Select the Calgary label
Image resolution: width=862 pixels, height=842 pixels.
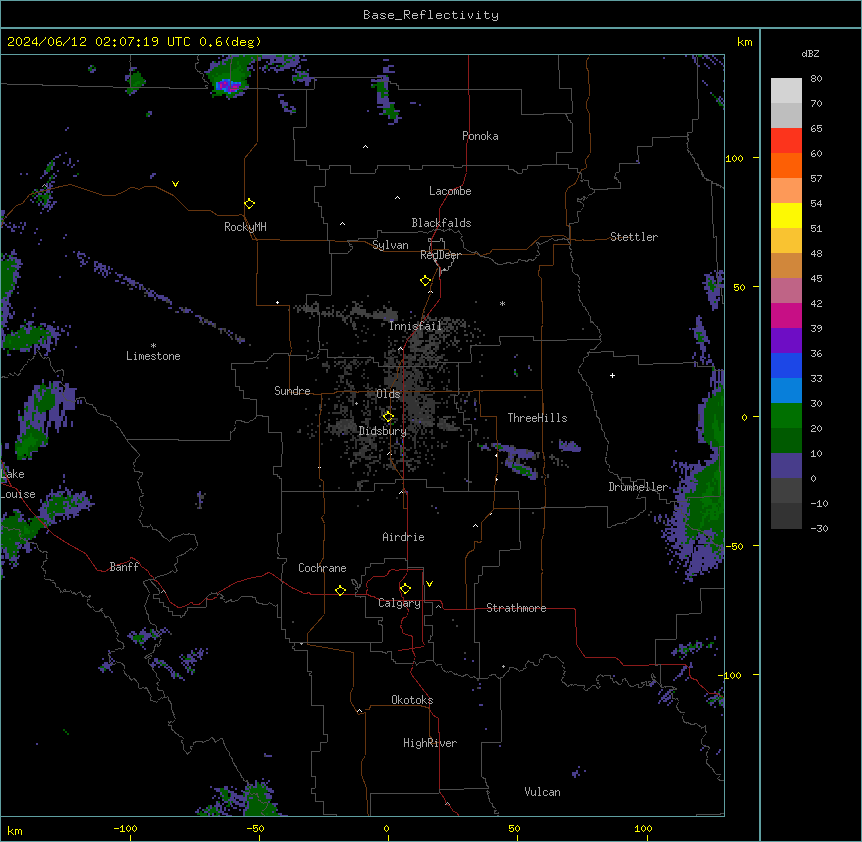click(399, 603)
